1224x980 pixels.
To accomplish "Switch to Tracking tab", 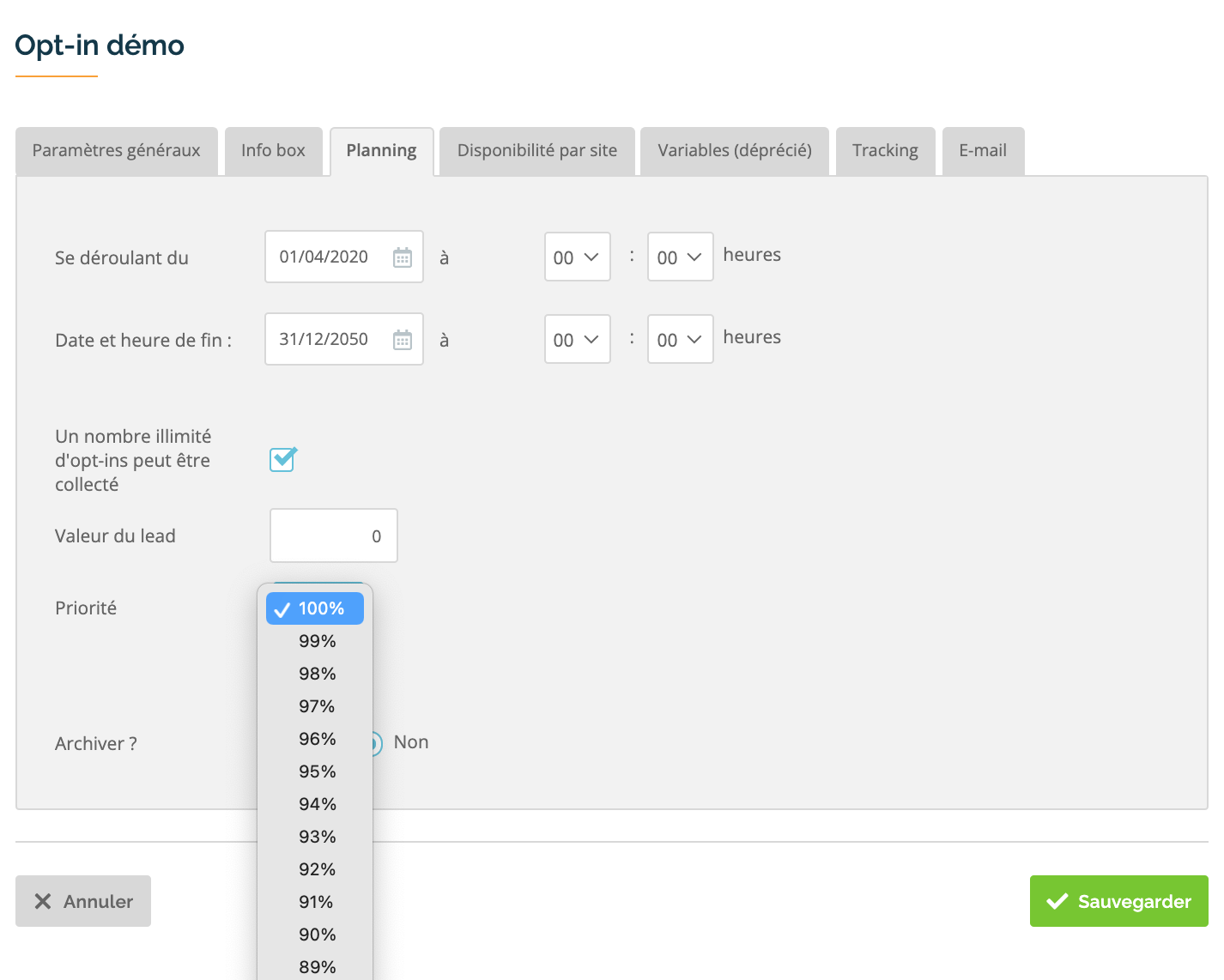I will click(x=885, y=151).
